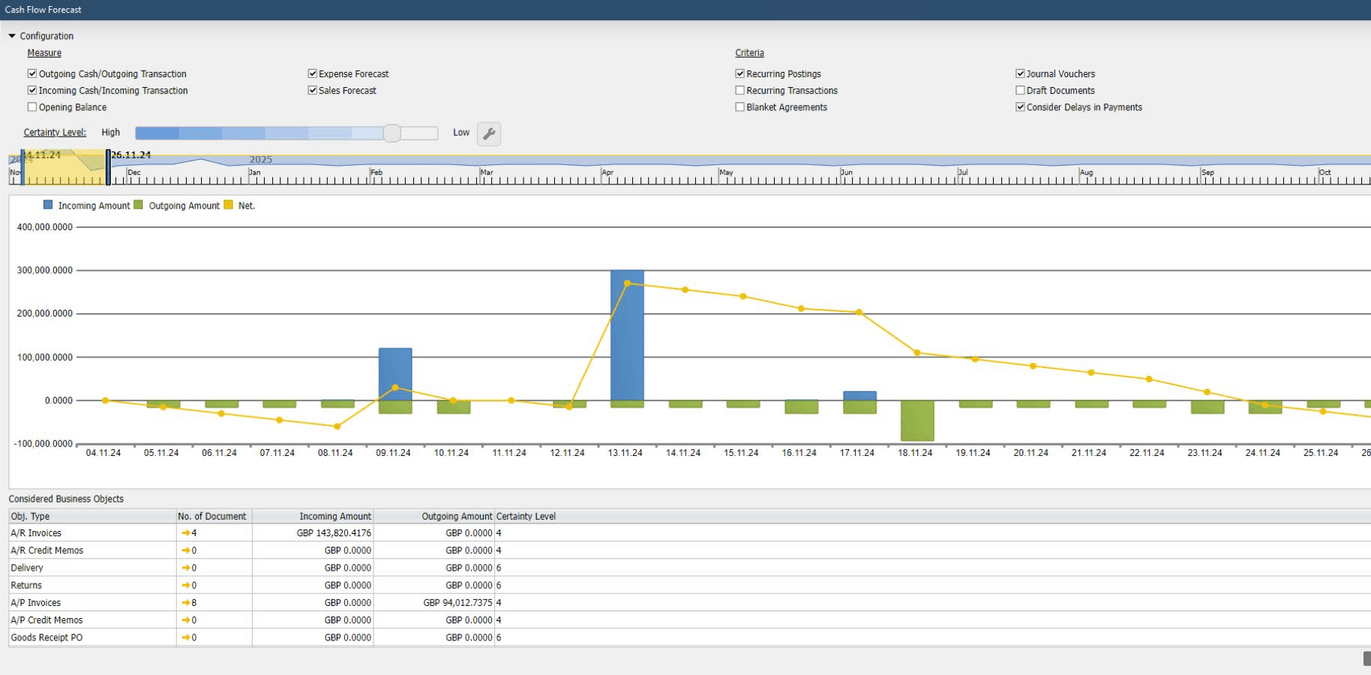
Task: Click the 26.11.24 timeline range end marker
Action: pos(108,167)
